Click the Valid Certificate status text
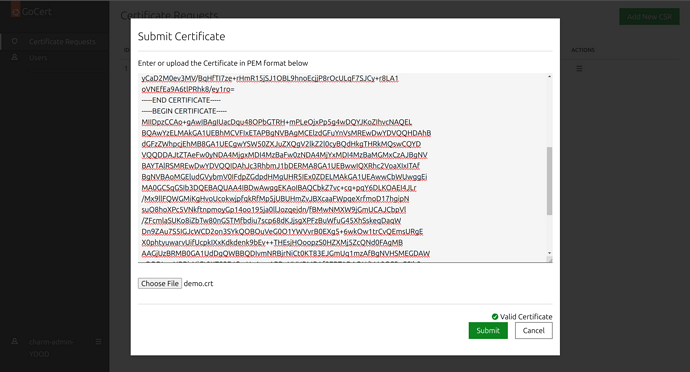This screenshot has height=372, width=690. coord(526,317)
